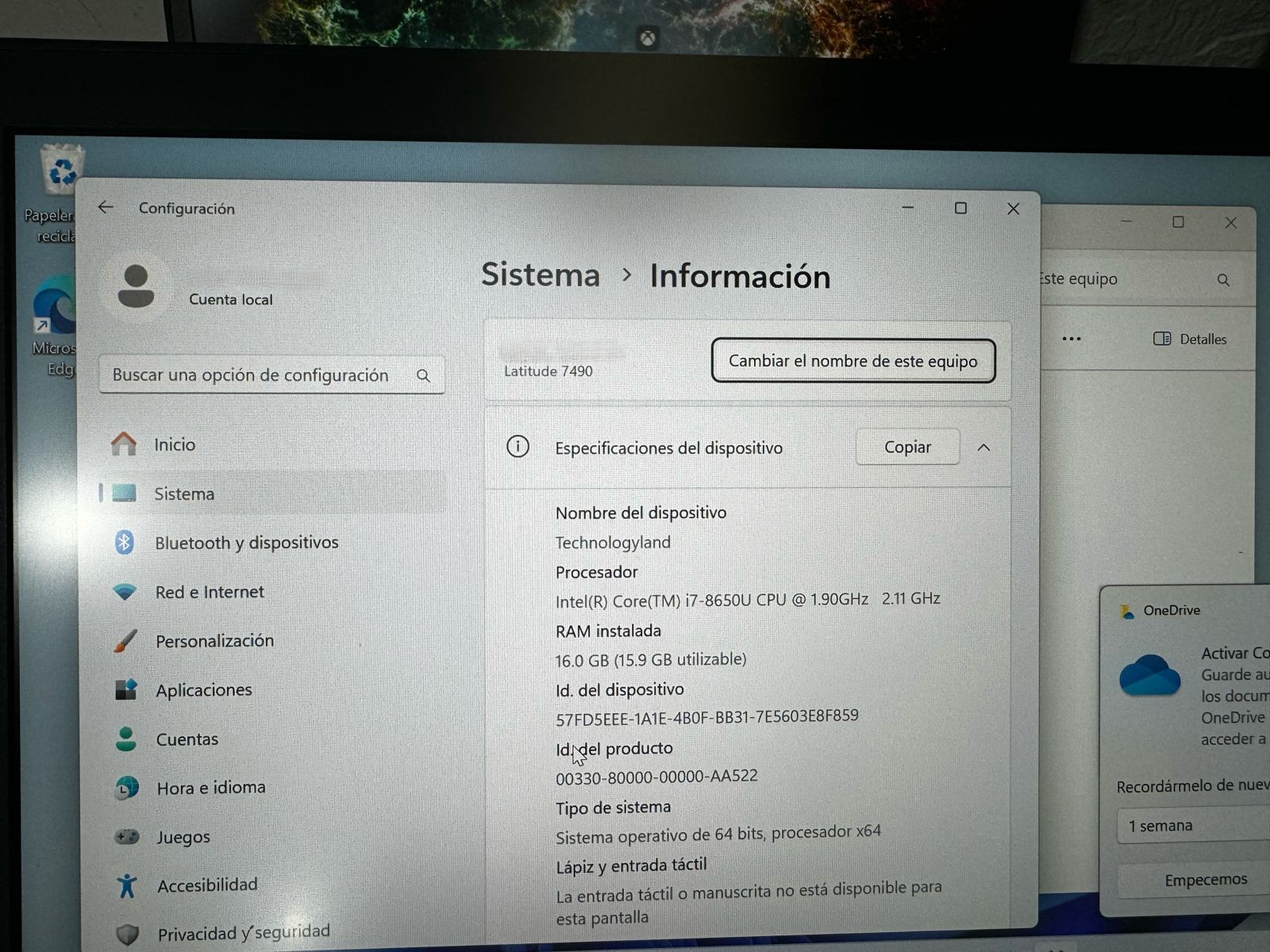Click the Detalles pane icon in Explorer
The height and width of the screenshot is (952, 1270).
click(x=1162, y=339)
